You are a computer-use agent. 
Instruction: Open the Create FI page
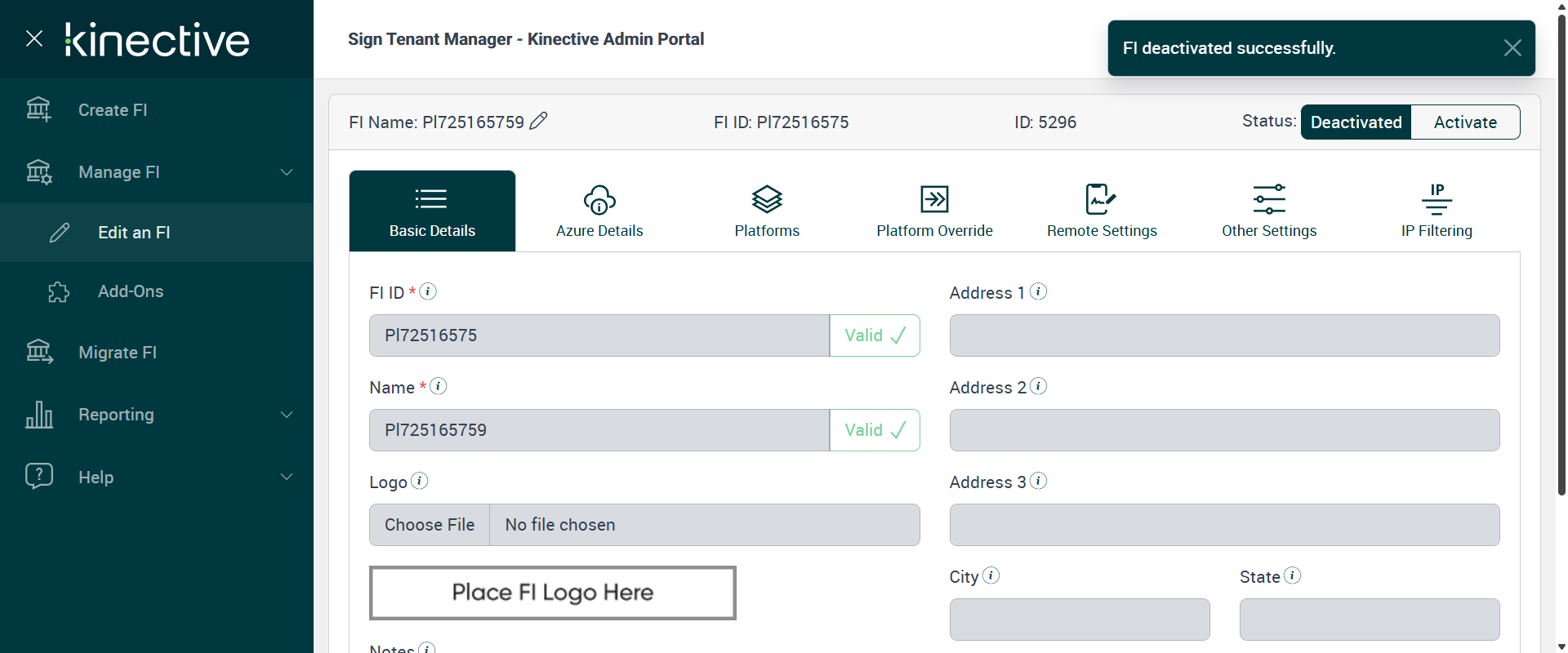(x=113, y=110)
